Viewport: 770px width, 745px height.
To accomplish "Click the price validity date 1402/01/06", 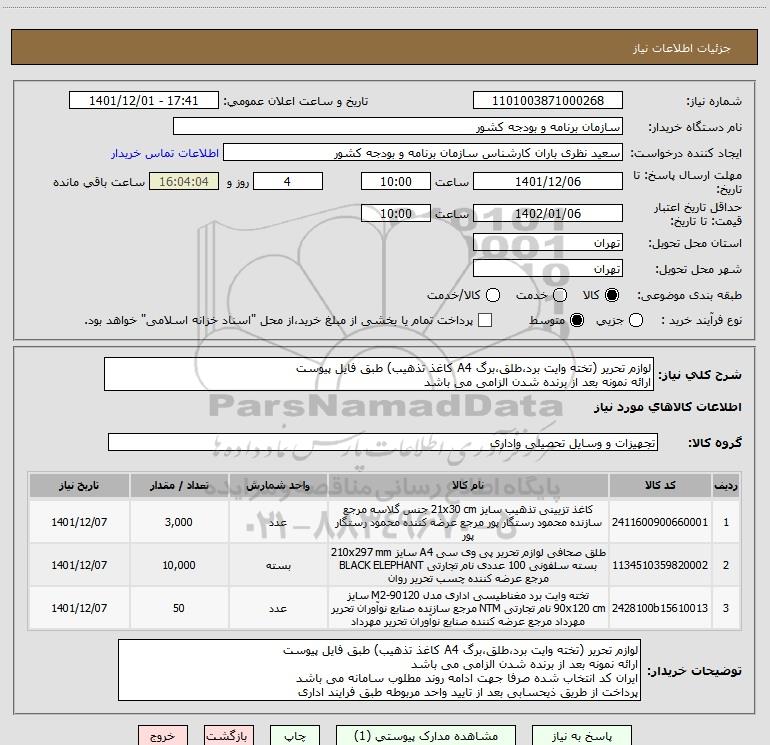I will click(548, 213).
